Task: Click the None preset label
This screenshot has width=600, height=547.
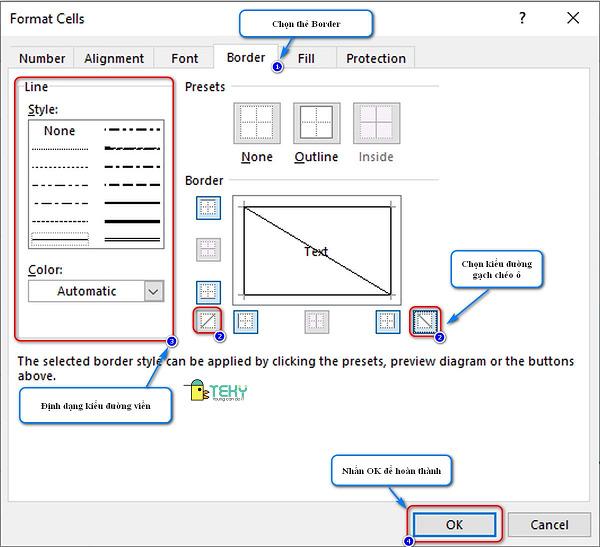Action: point(257,157)
